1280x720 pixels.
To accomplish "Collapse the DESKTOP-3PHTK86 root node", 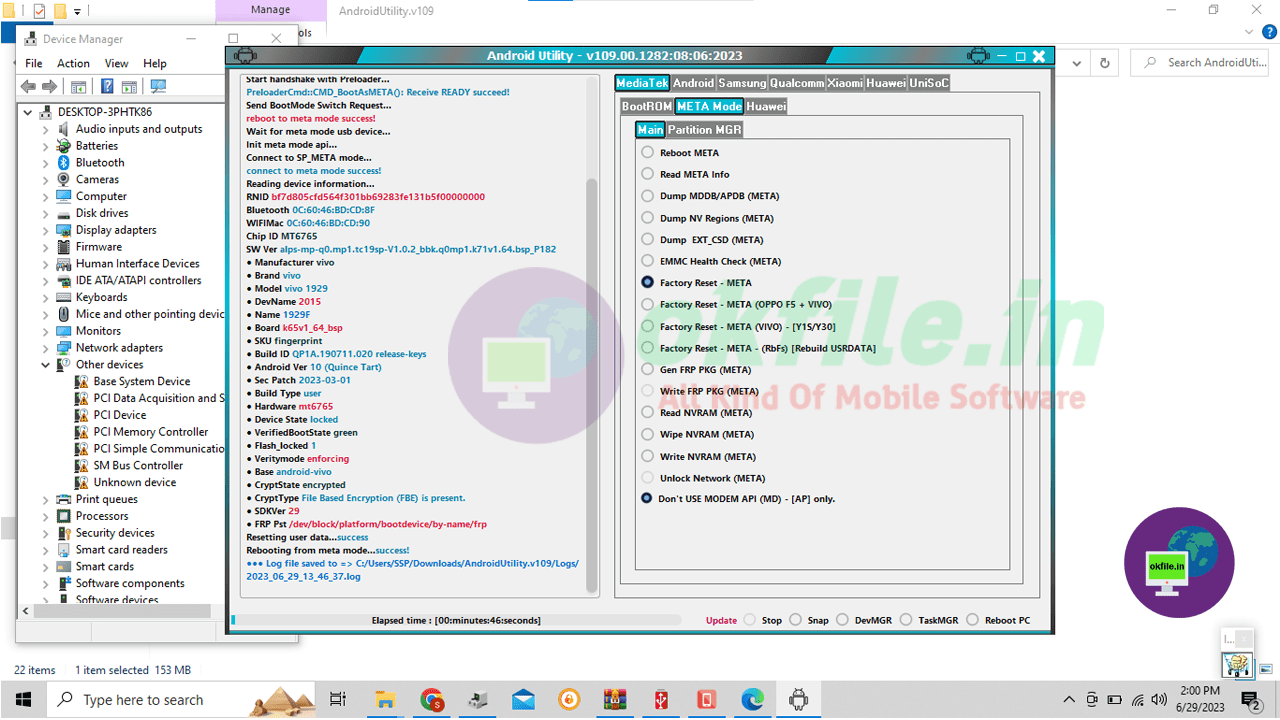I will point(28,112).
